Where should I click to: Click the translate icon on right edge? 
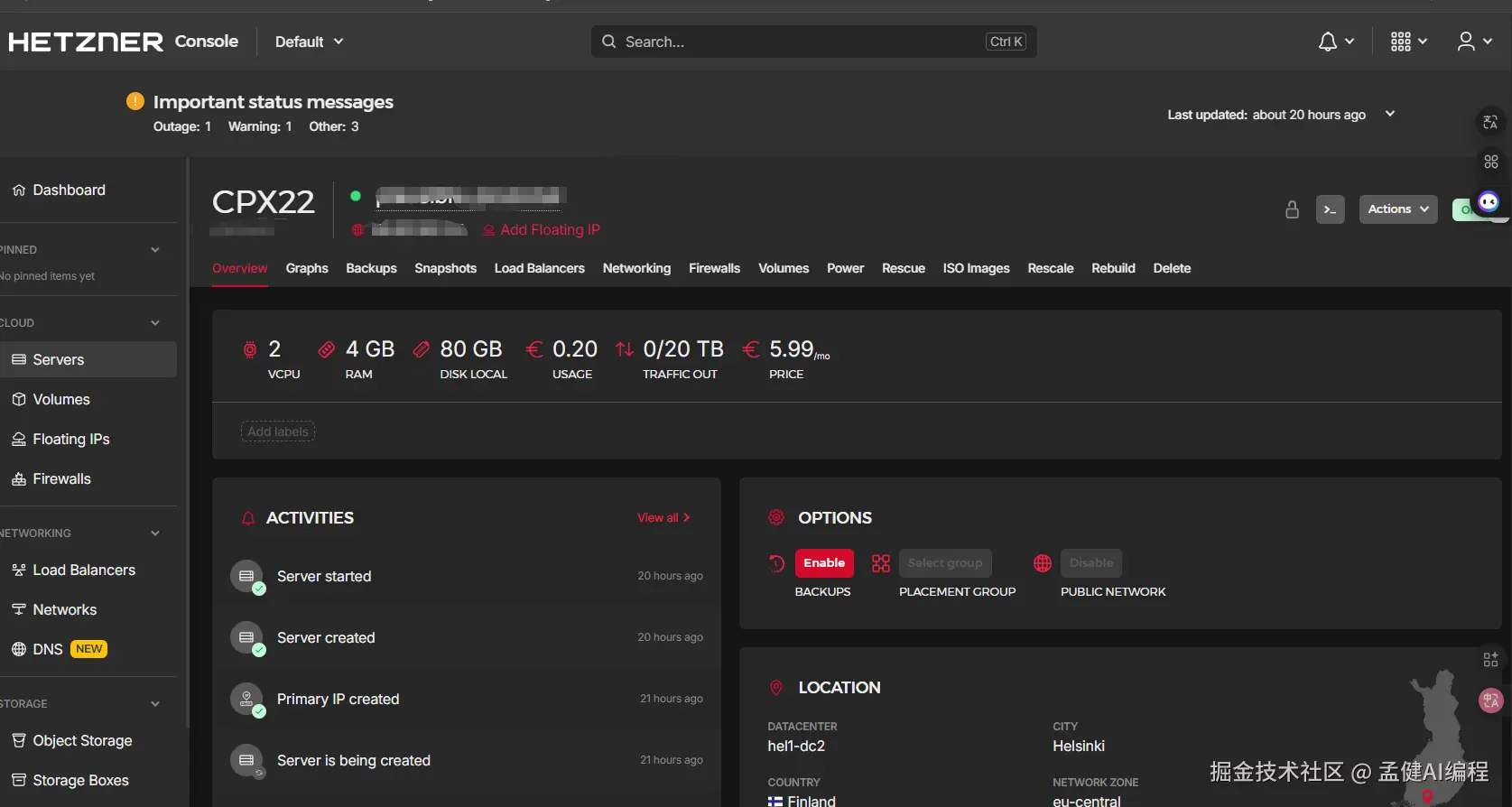[x=1490, y=122]
